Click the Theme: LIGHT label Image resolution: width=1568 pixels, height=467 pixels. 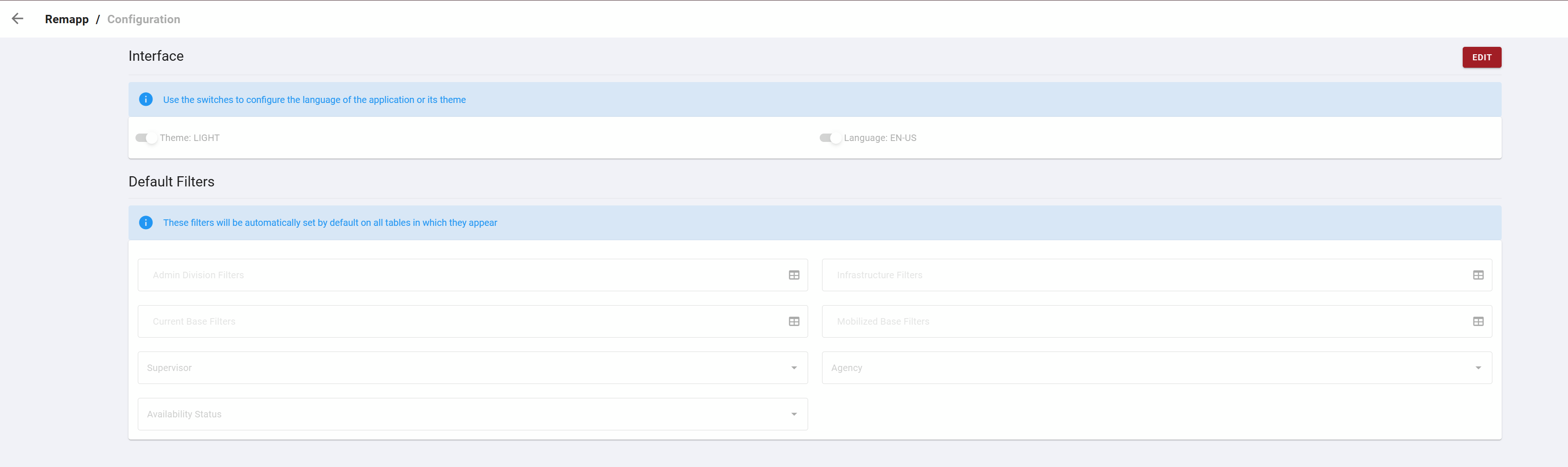189,138
